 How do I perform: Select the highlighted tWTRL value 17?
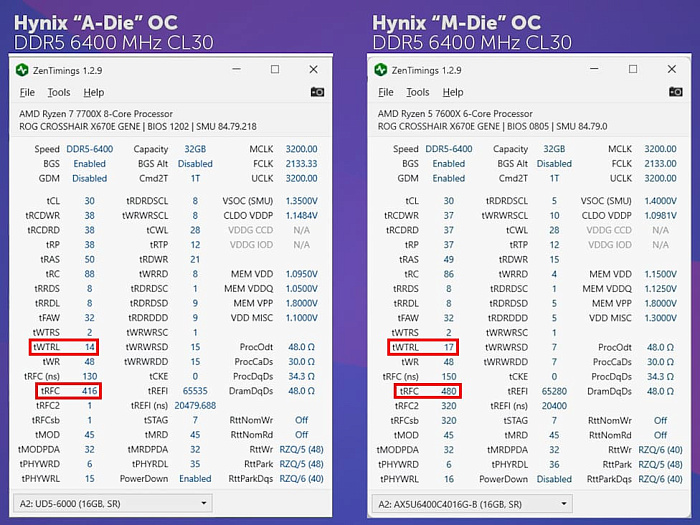point(448,347)
